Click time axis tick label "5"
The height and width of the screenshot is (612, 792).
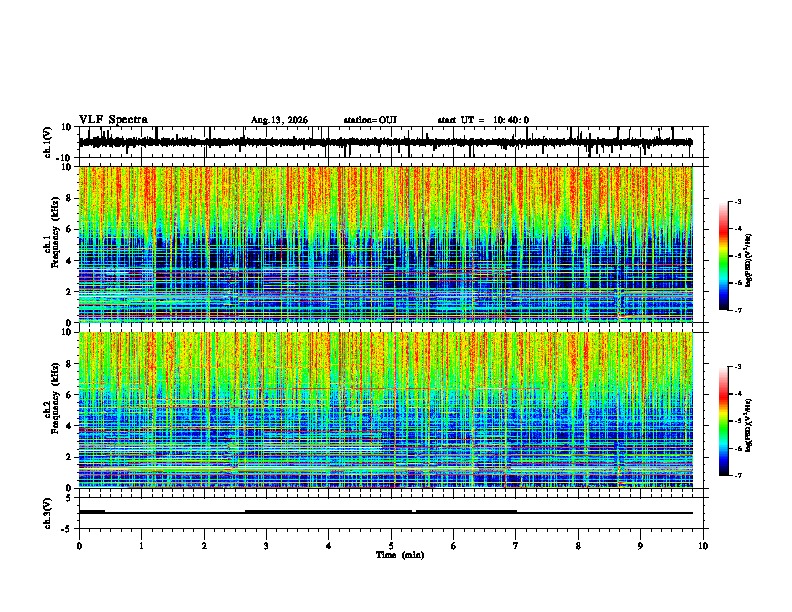tap(391, 546)
